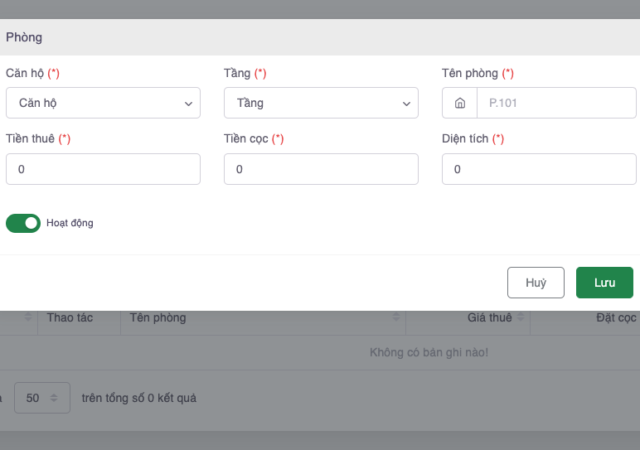Click the Phòng dialog title bar
The width and height of the screenshot is (640, 450).
tap(320, 37)
